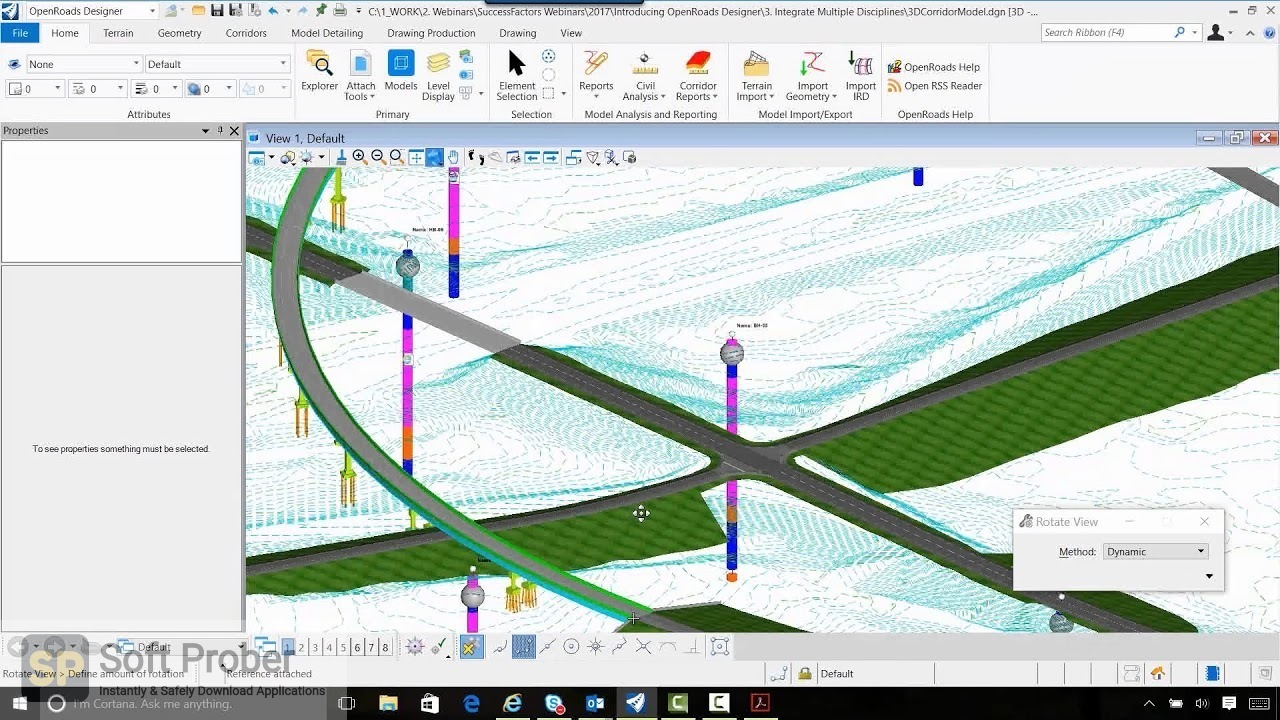Activate the Element Selection tool

(517, 77)
